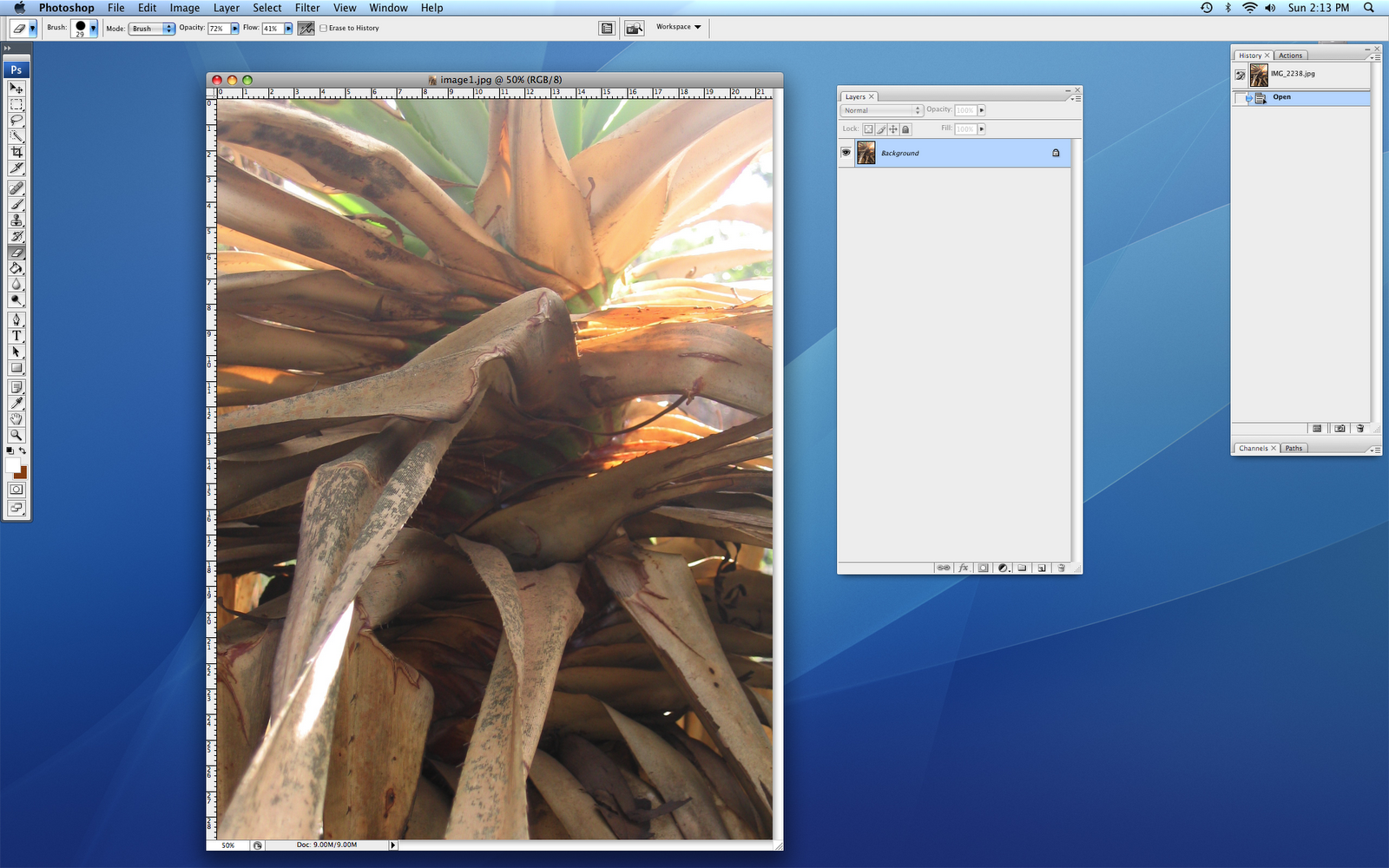The image size is (1389, 868).
Task: Toggle airbrush capability for eraser
Action: [306, 29]
